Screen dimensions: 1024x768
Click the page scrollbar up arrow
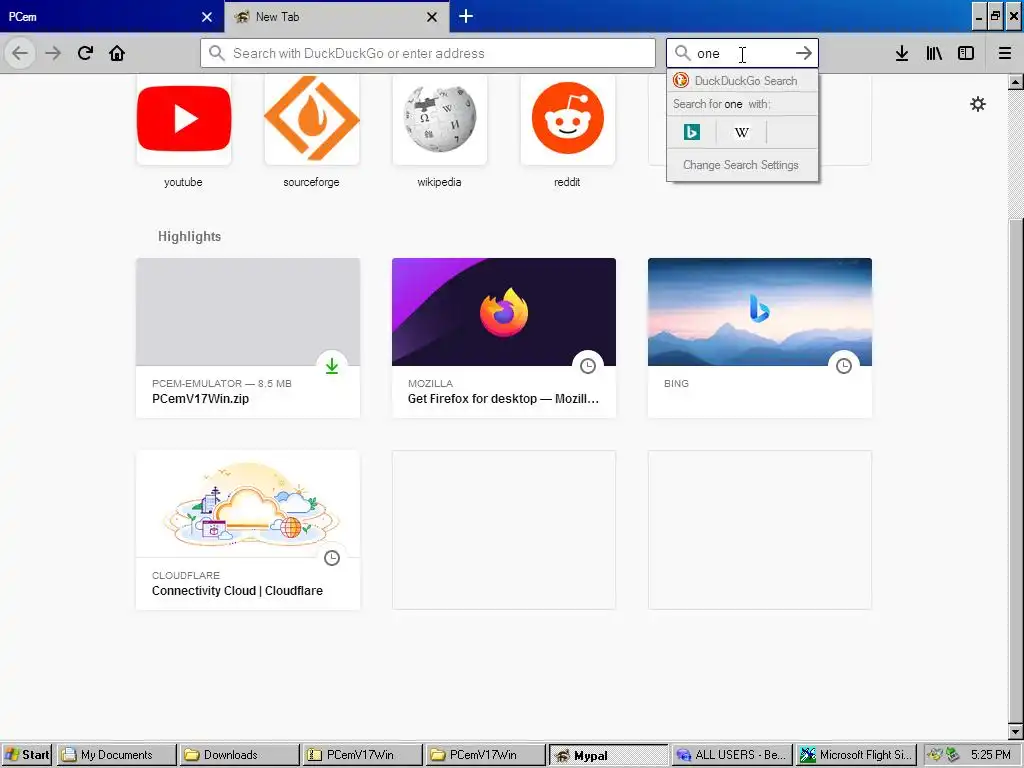point(1016,82)
